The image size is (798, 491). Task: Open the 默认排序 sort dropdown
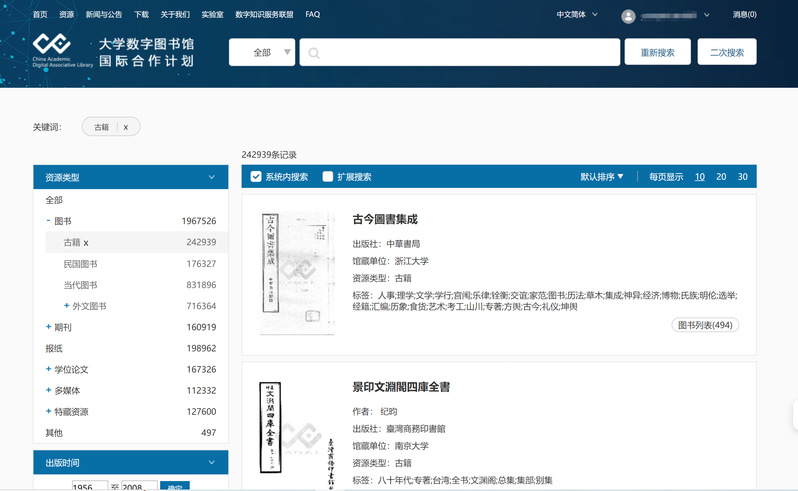pos(602,177)
